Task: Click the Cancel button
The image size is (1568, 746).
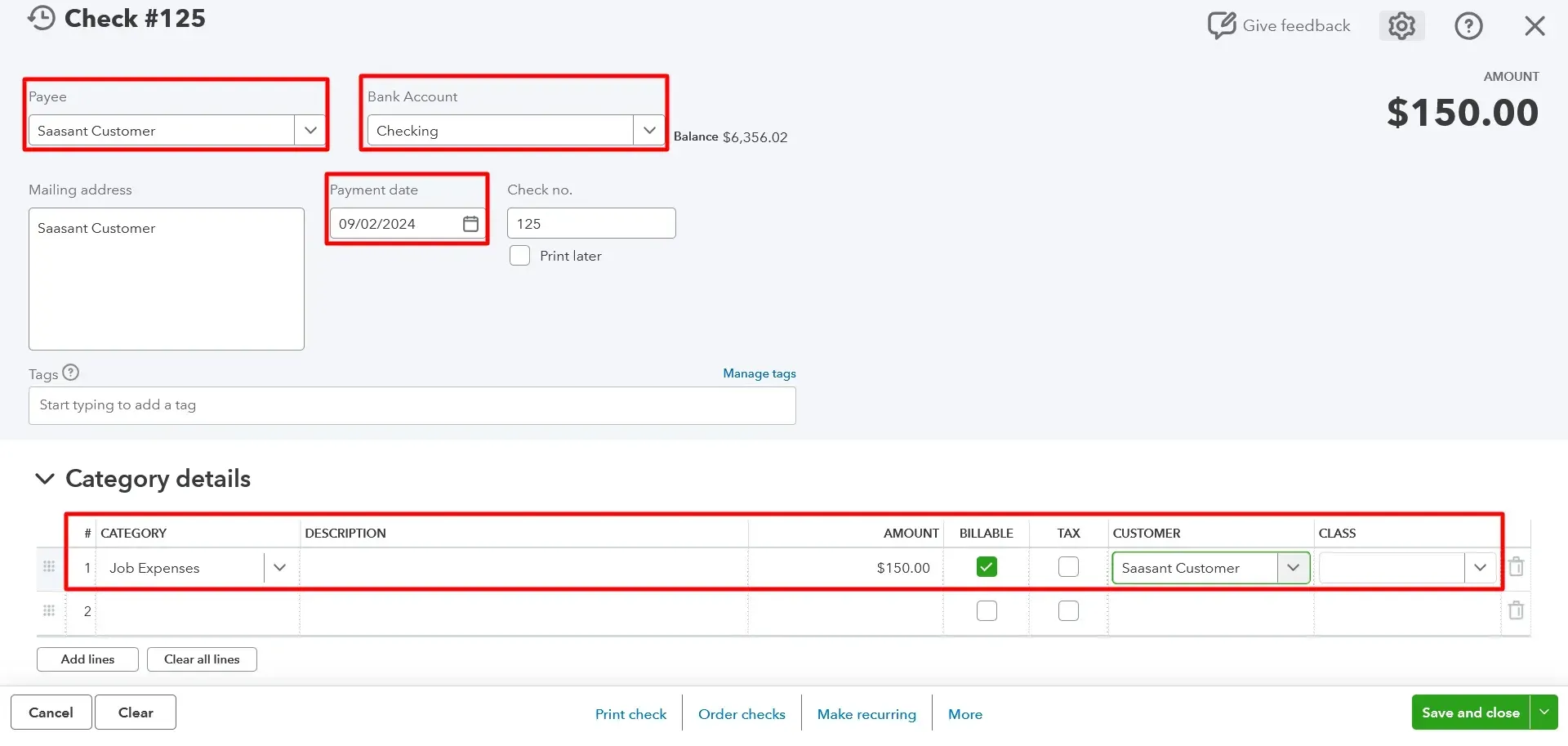Action: click(51, 712)
